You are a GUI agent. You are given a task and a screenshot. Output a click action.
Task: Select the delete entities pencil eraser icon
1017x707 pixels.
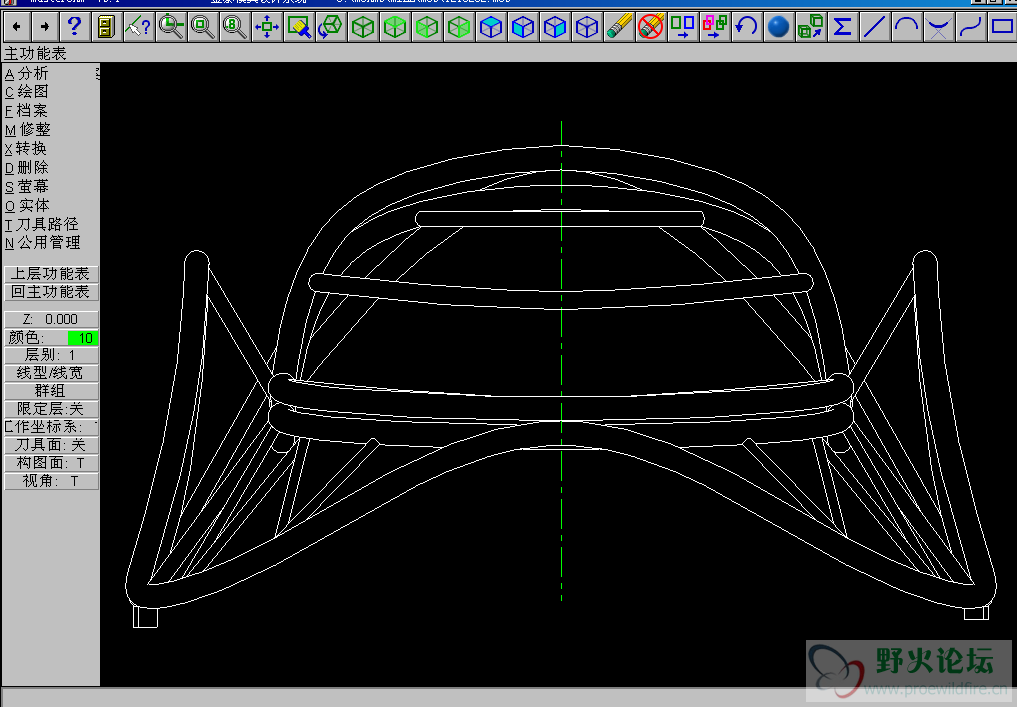pyautogui.click(x=619, y=27)
